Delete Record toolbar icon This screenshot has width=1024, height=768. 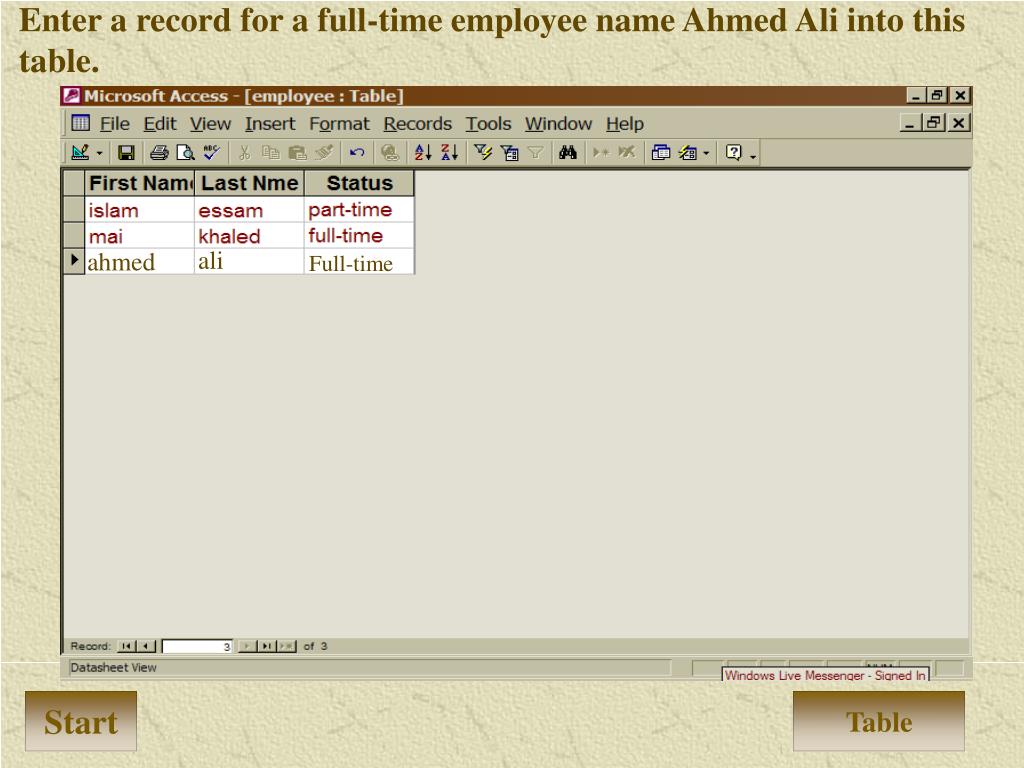626,153
